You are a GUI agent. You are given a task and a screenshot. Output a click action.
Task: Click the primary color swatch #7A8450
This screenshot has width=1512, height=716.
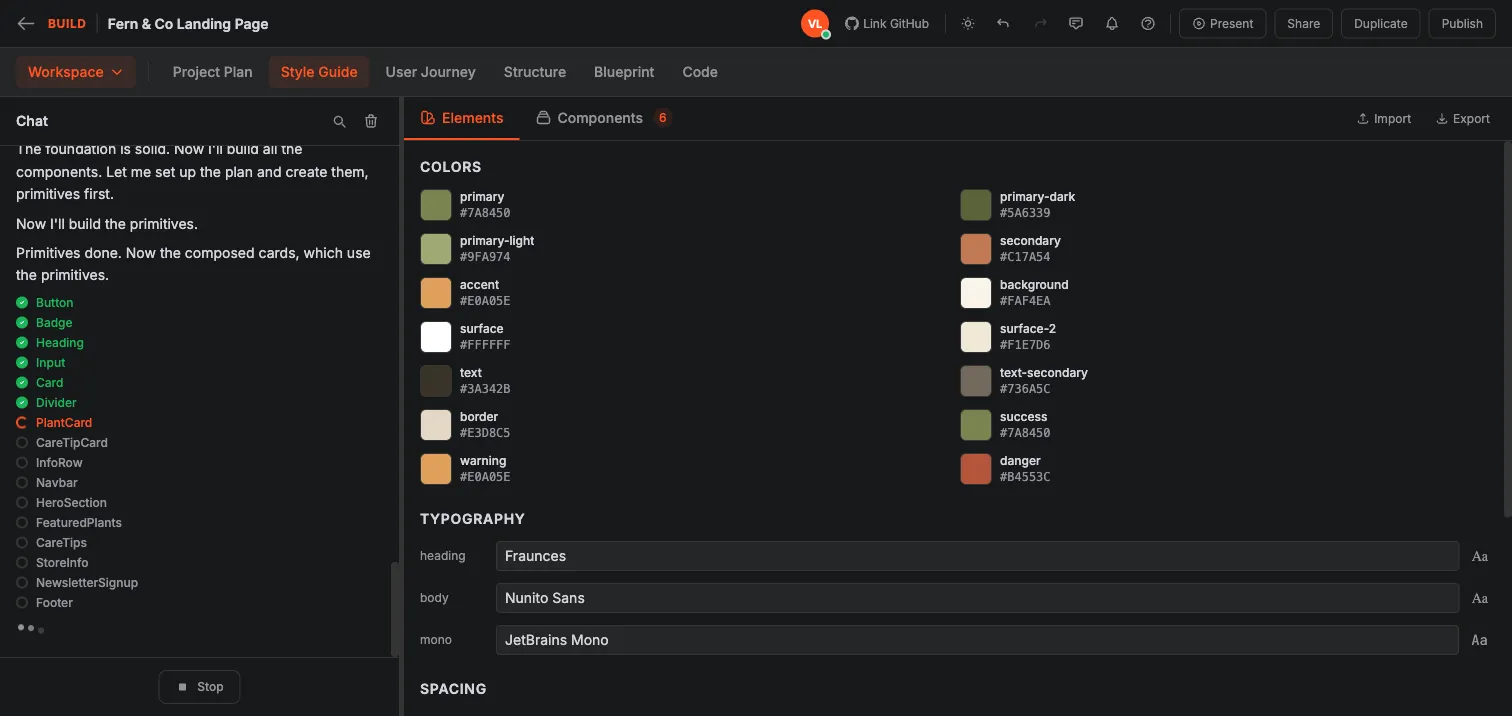coord(436,205)
